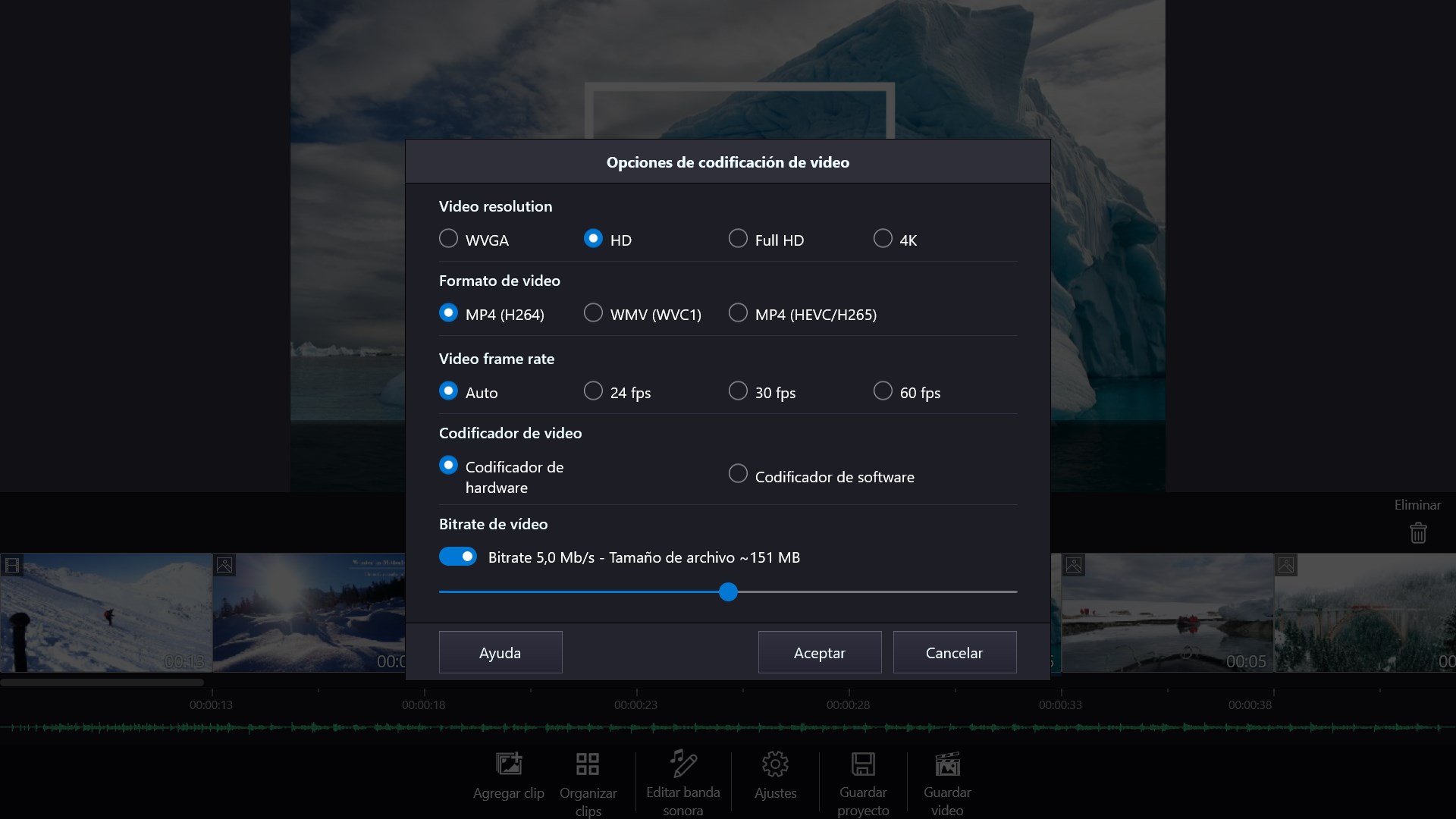Click the timeline horizontal scrollbar
Screen dimensions: 1456x819
click(x=102, y=682)
